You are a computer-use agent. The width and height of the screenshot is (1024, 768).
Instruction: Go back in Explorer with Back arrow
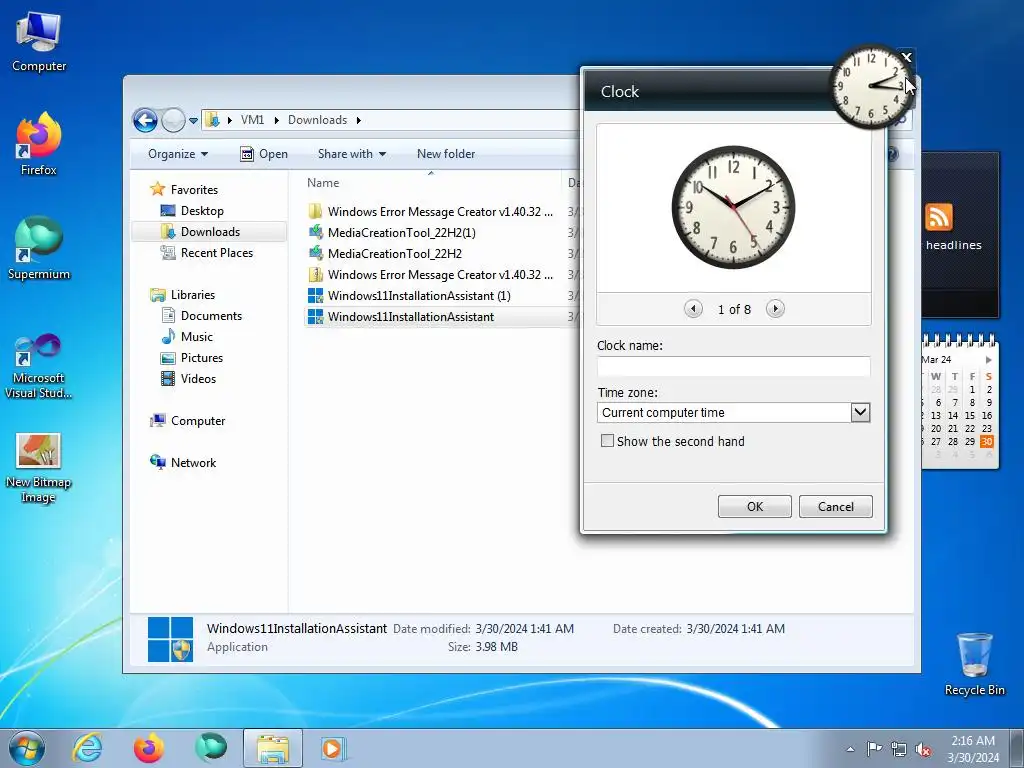point(145,120)
